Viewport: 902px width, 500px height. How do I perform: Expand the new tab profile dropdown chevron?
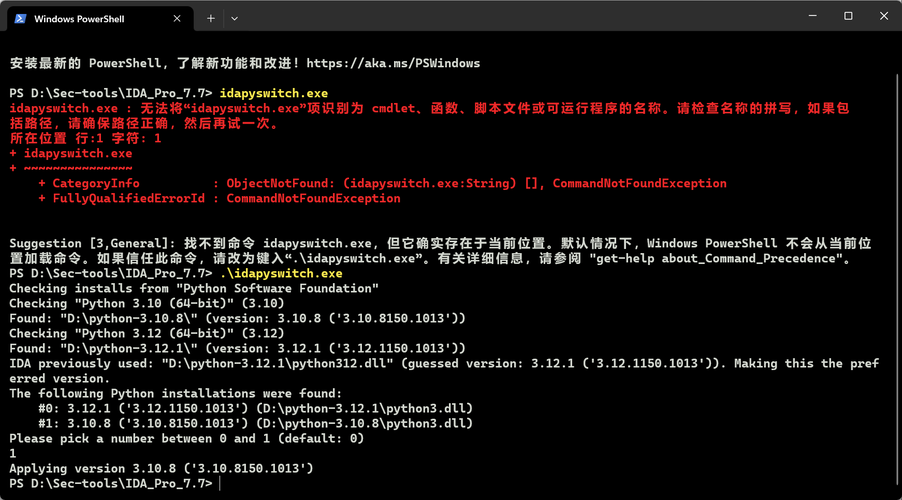click(x=234, y=18)
